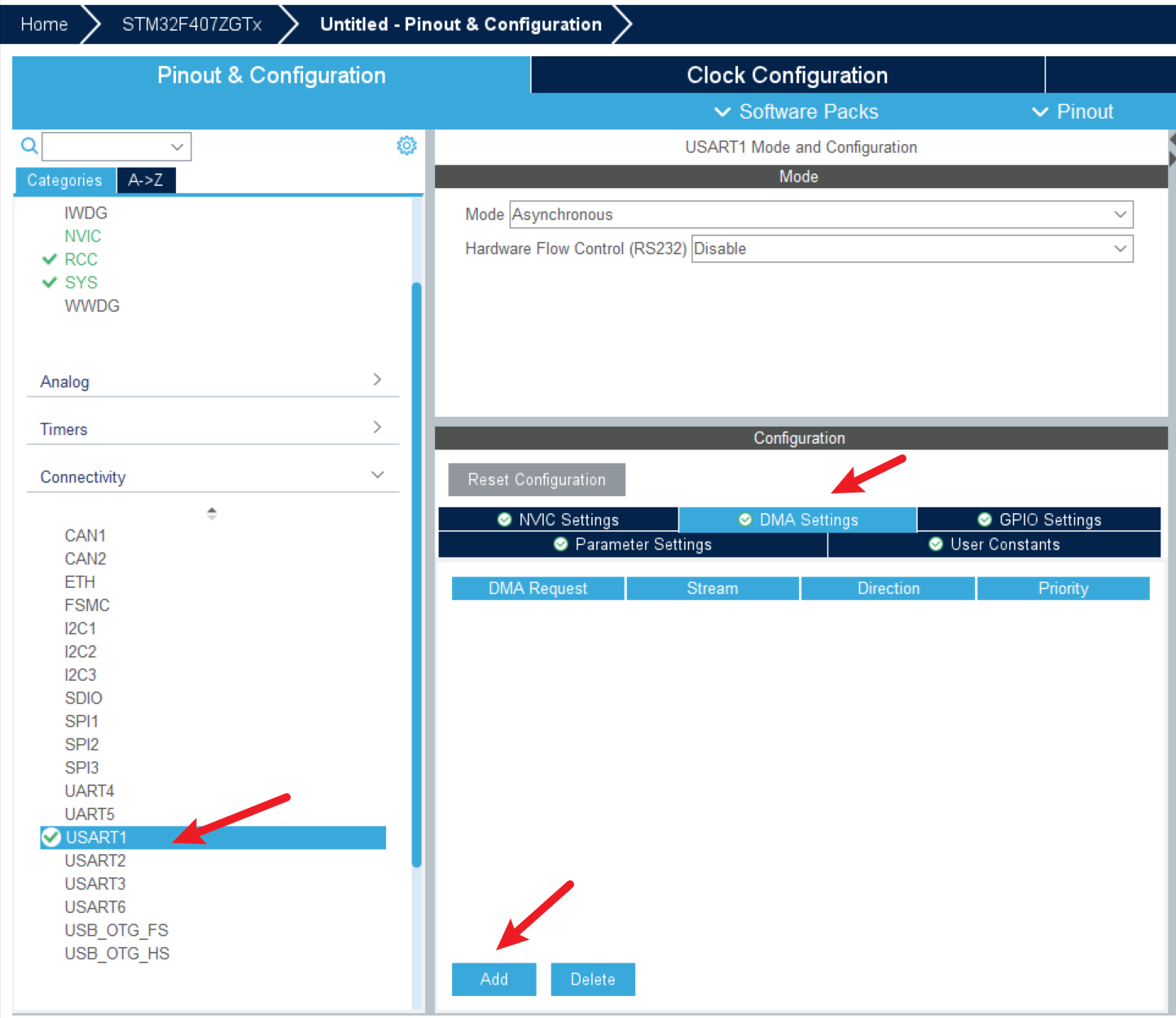Switch to Pinout & Configuration tab
Image resolution: width=1176 pixels, height=1018 pixels.
coord(271,75)
